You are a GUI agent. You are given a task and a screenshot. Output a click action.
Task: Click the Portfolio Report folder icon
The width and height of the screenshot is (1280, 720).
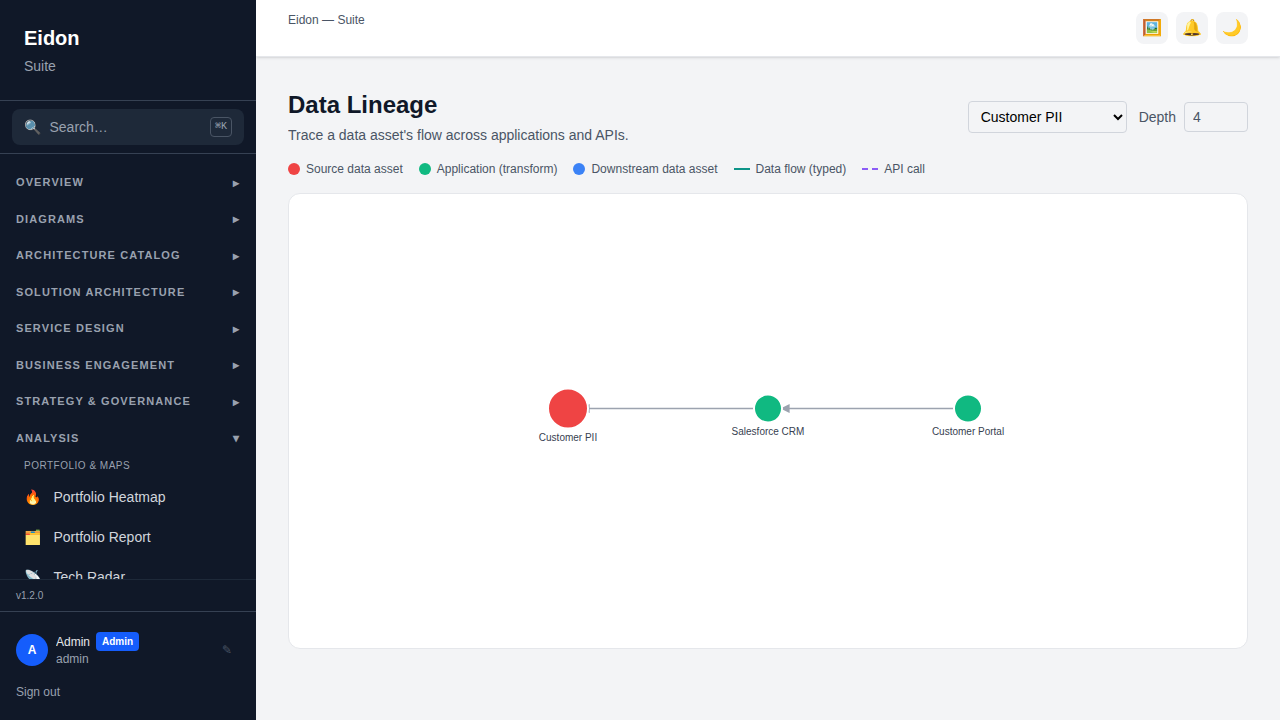point(32,537)
